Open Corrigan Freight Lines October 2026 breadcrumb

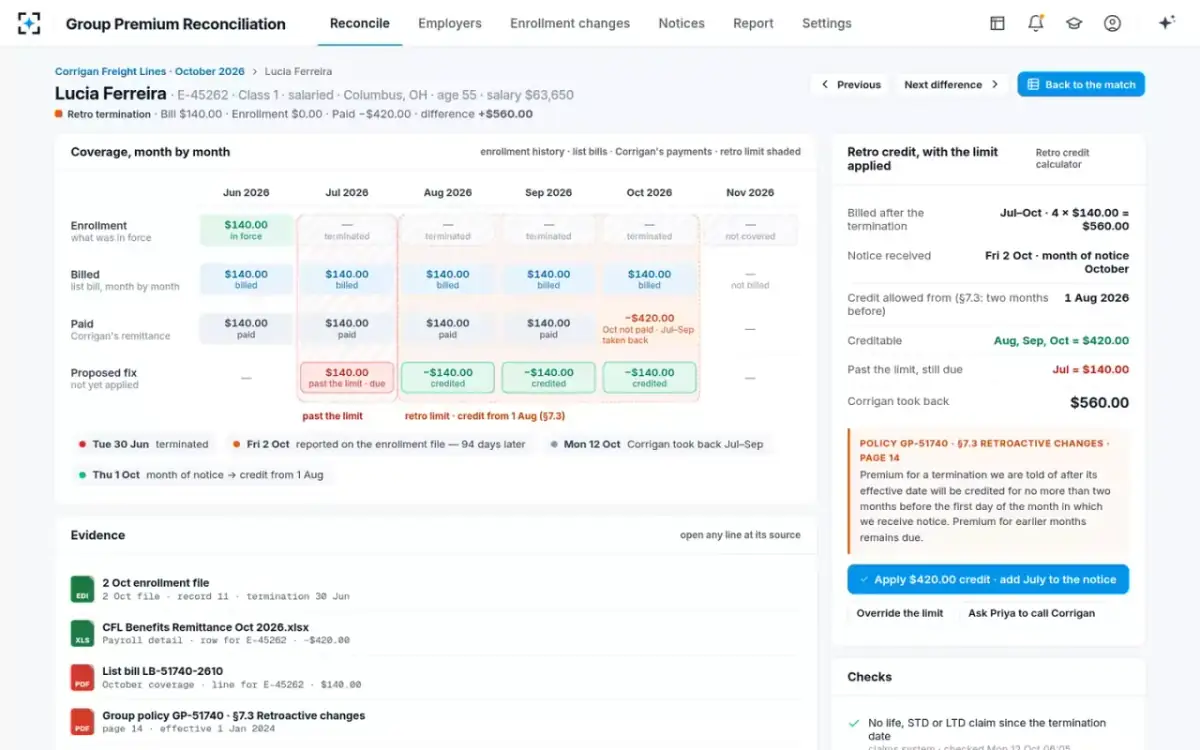click(x=150, y=72)
